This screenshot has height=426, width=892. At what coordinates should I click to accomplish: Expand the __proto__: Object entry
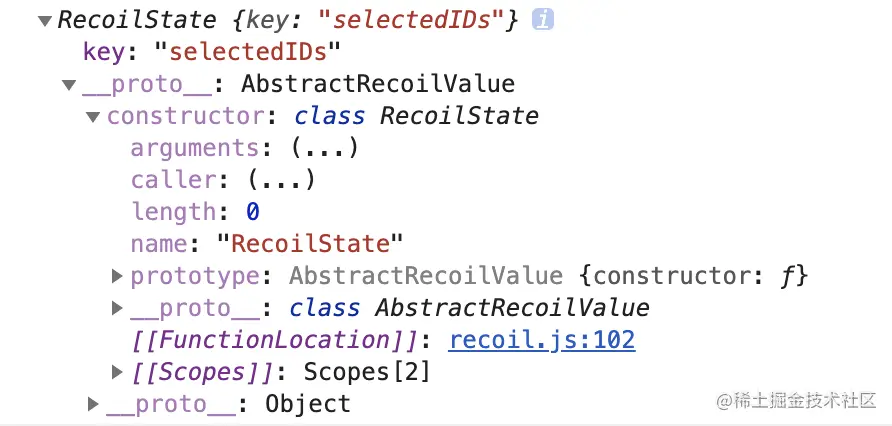(93, 405)
